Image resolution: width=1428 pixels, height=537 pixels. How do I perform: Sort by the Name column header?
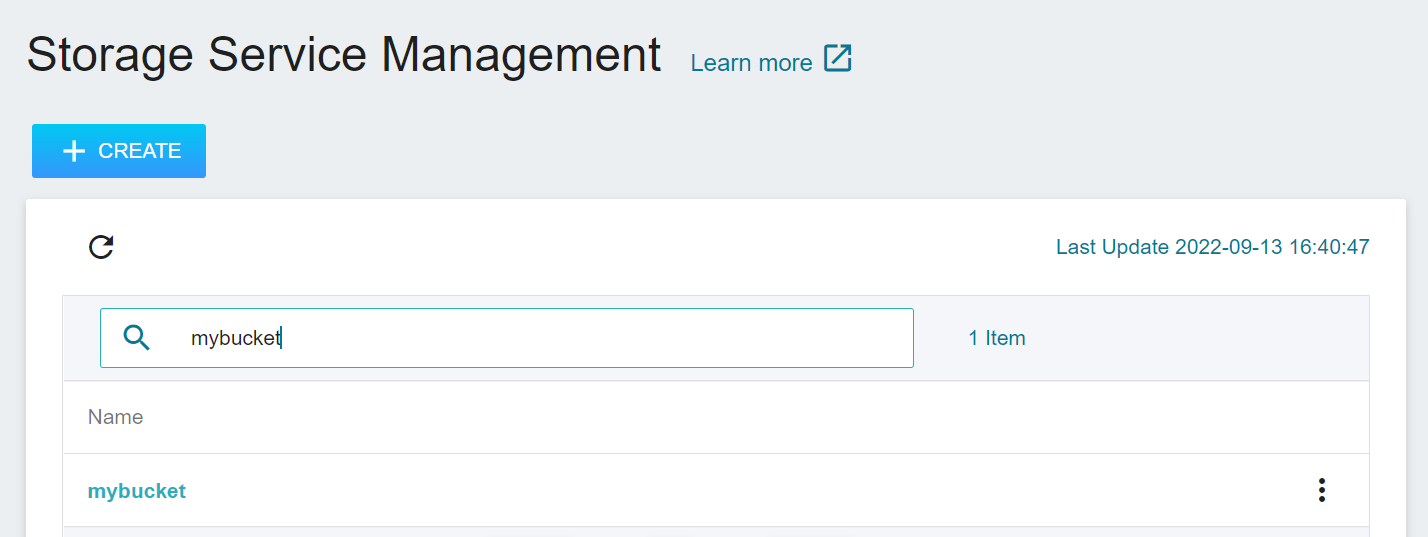[x=115, y=417]
